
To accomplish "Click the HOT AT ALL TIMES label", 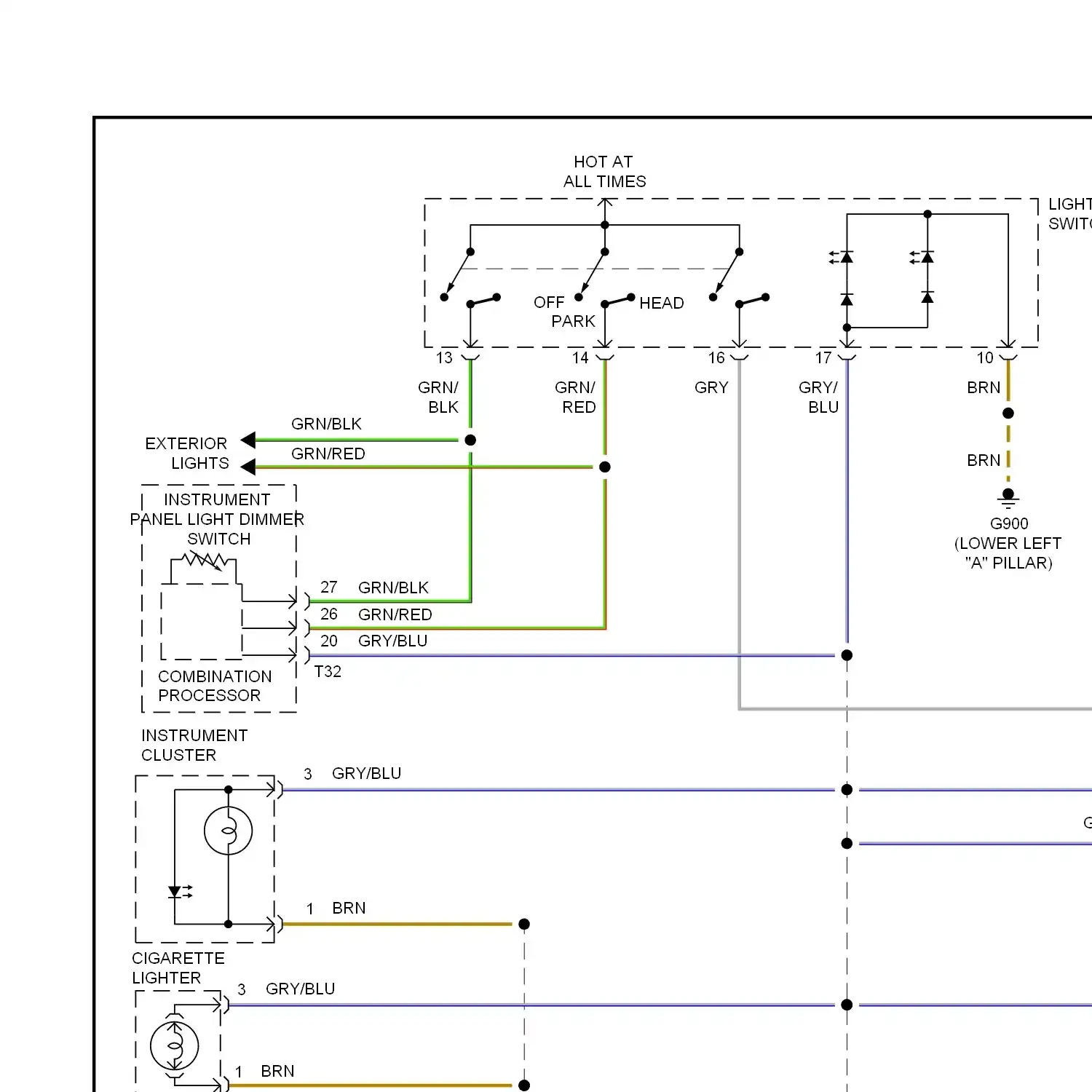I will point(604,171).
